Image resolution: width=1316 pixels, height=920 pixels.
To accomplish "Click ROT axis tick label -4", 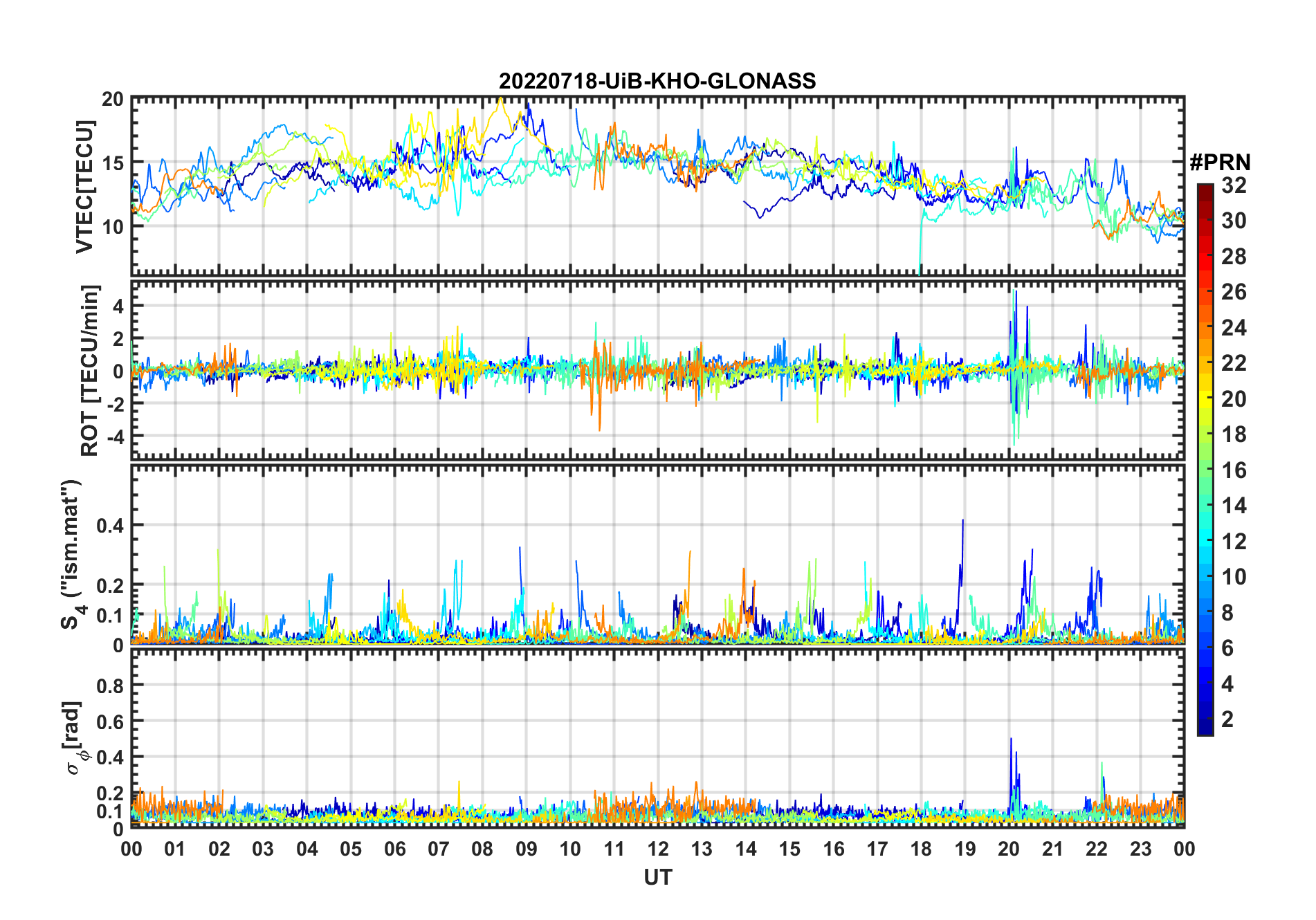I will (114, 436).
